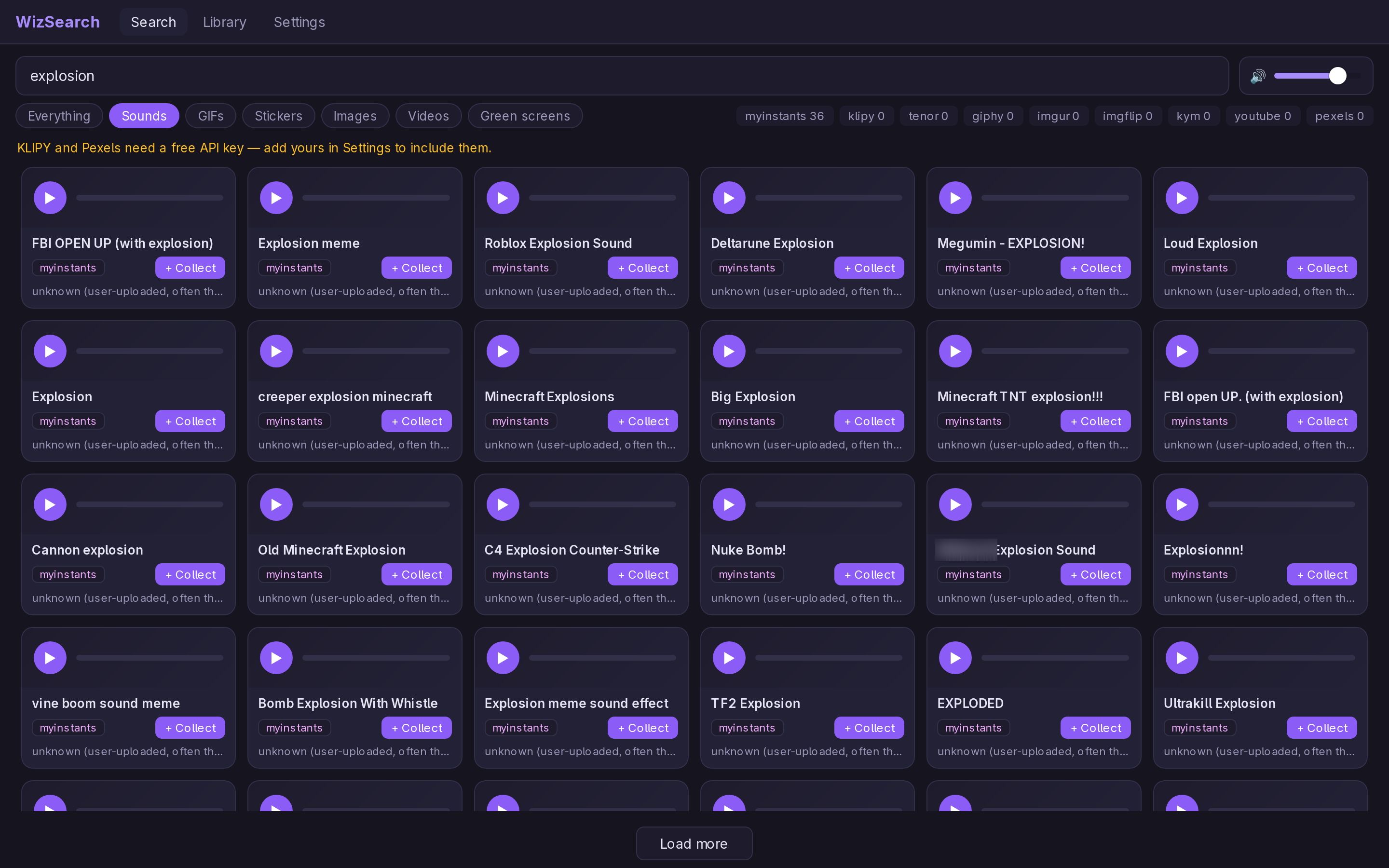
Task: Filter results by Green screens
Action: pyautogui.click(x=525, y=116)
